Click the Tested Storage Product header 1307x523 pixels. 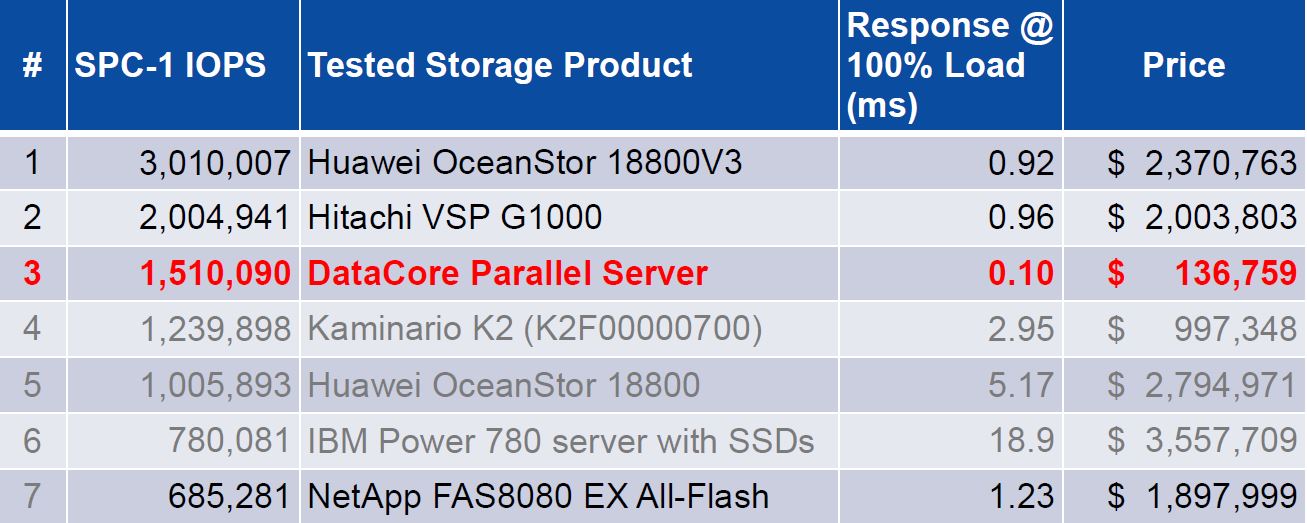click(500, 65)
